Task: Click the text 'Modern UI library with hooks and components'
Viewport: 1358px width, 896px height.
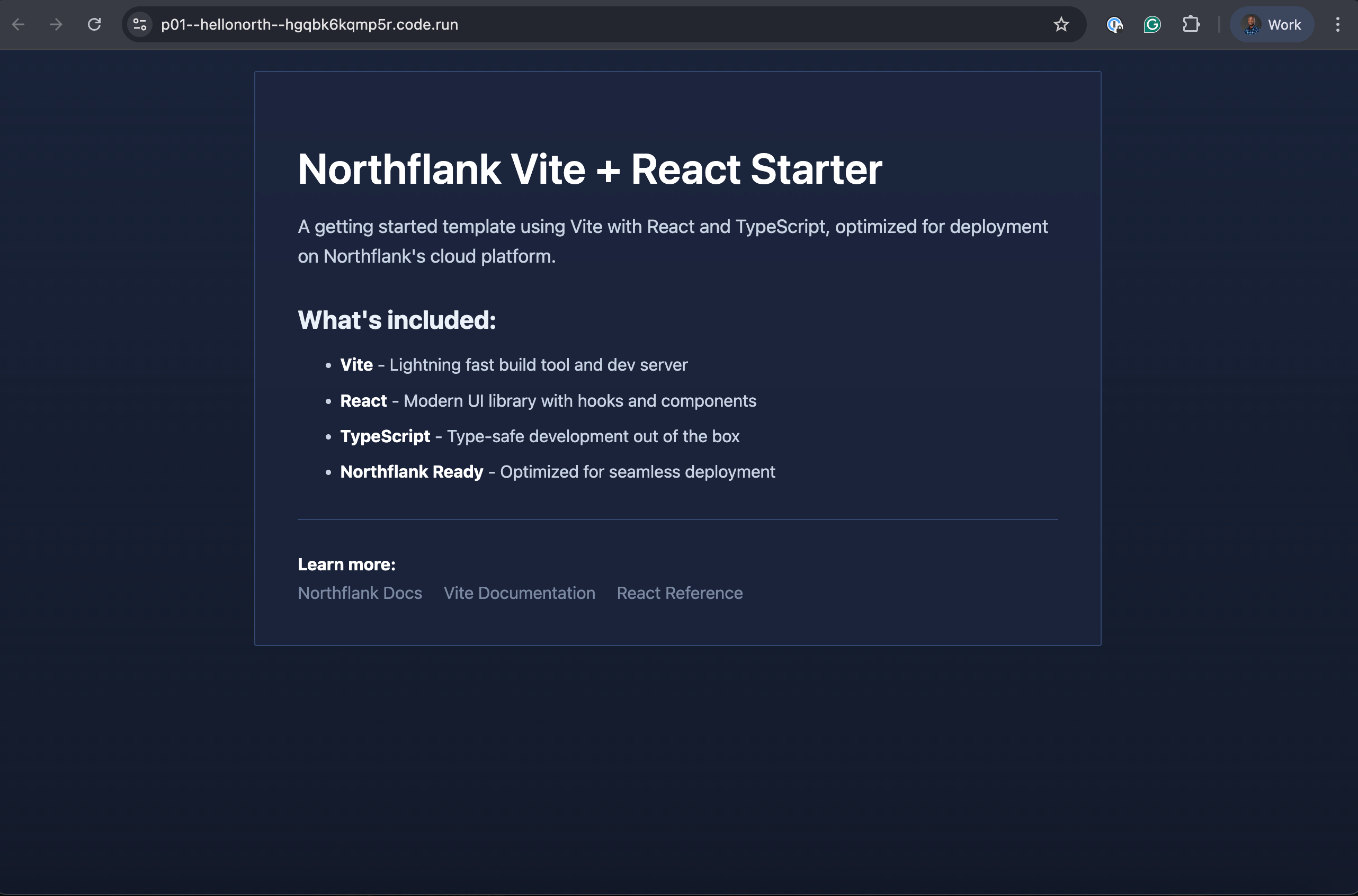Action: pos(579,400)
